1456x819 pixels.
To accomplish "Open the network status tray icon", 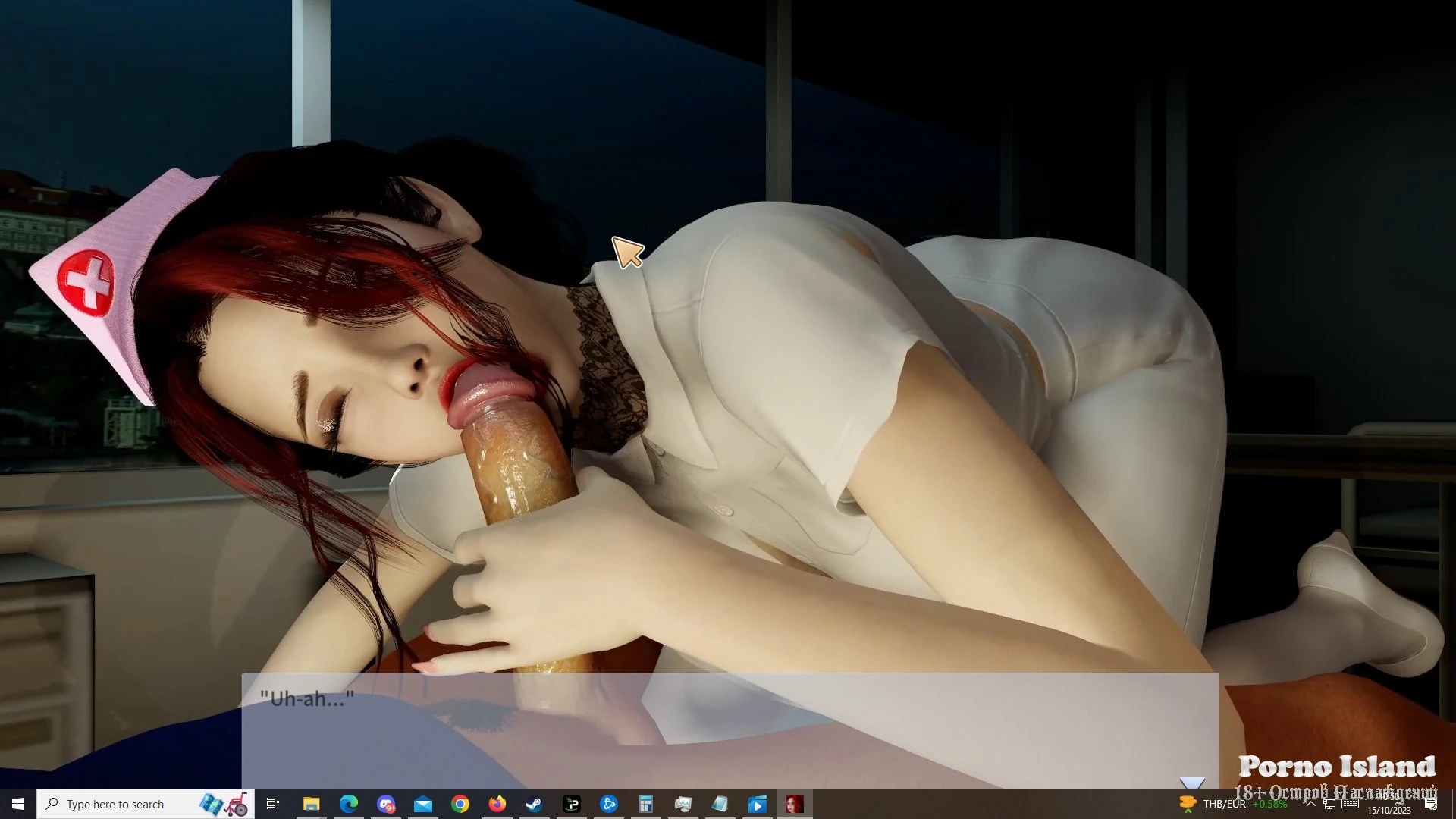I will 1329,804.
